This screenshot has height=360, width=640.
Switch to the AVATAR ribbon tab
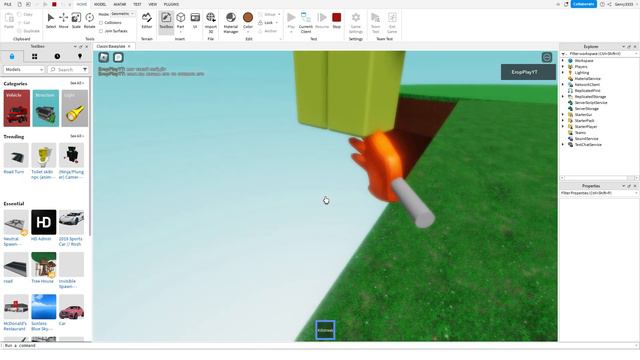(120, 4)
